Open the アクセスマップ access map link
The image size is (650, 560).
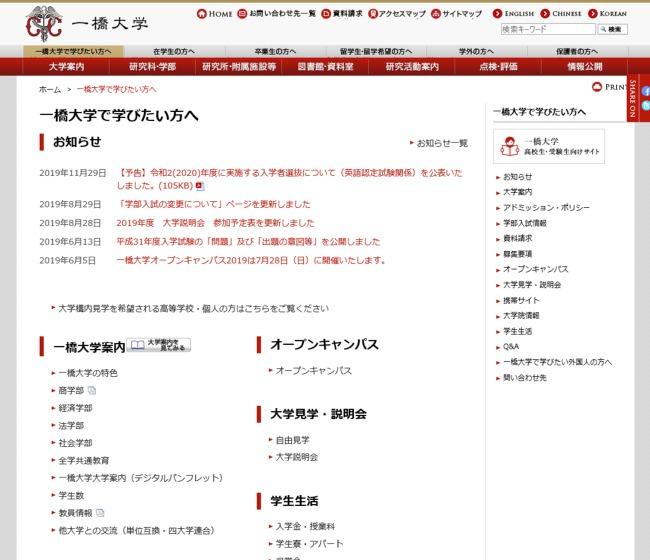coord(397,14)
